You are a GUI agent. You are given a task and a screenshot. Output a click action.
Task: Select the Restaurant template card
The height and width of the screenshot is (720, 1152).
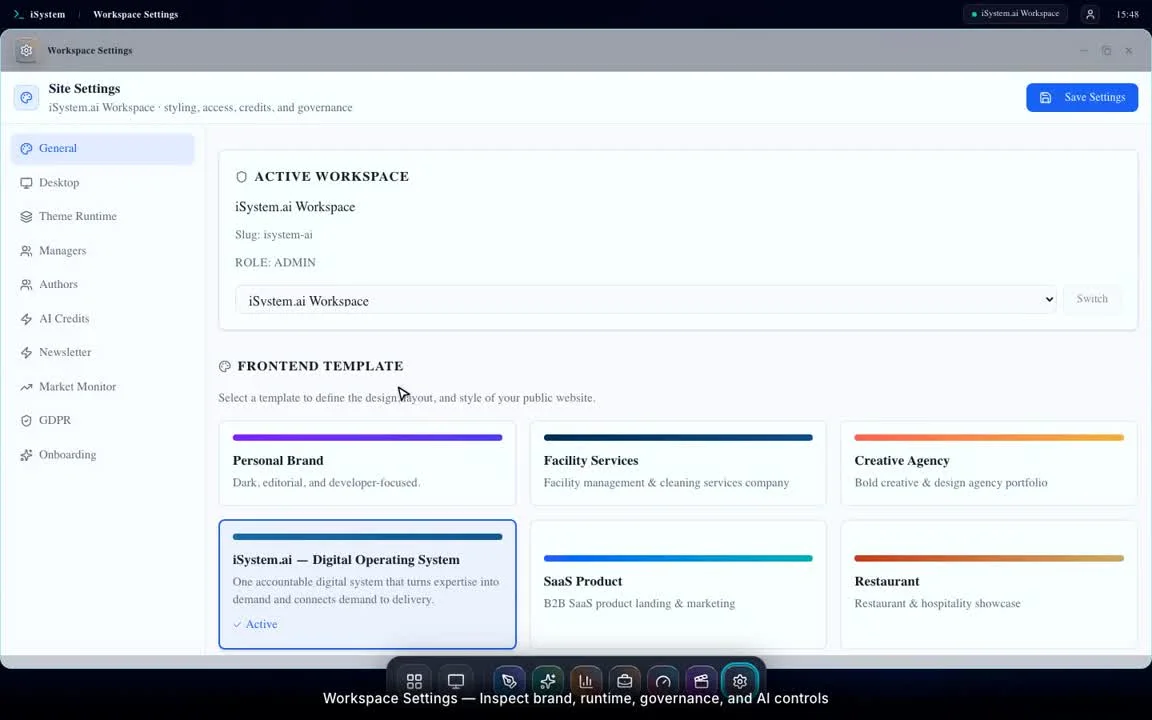[x=989, y=584]
